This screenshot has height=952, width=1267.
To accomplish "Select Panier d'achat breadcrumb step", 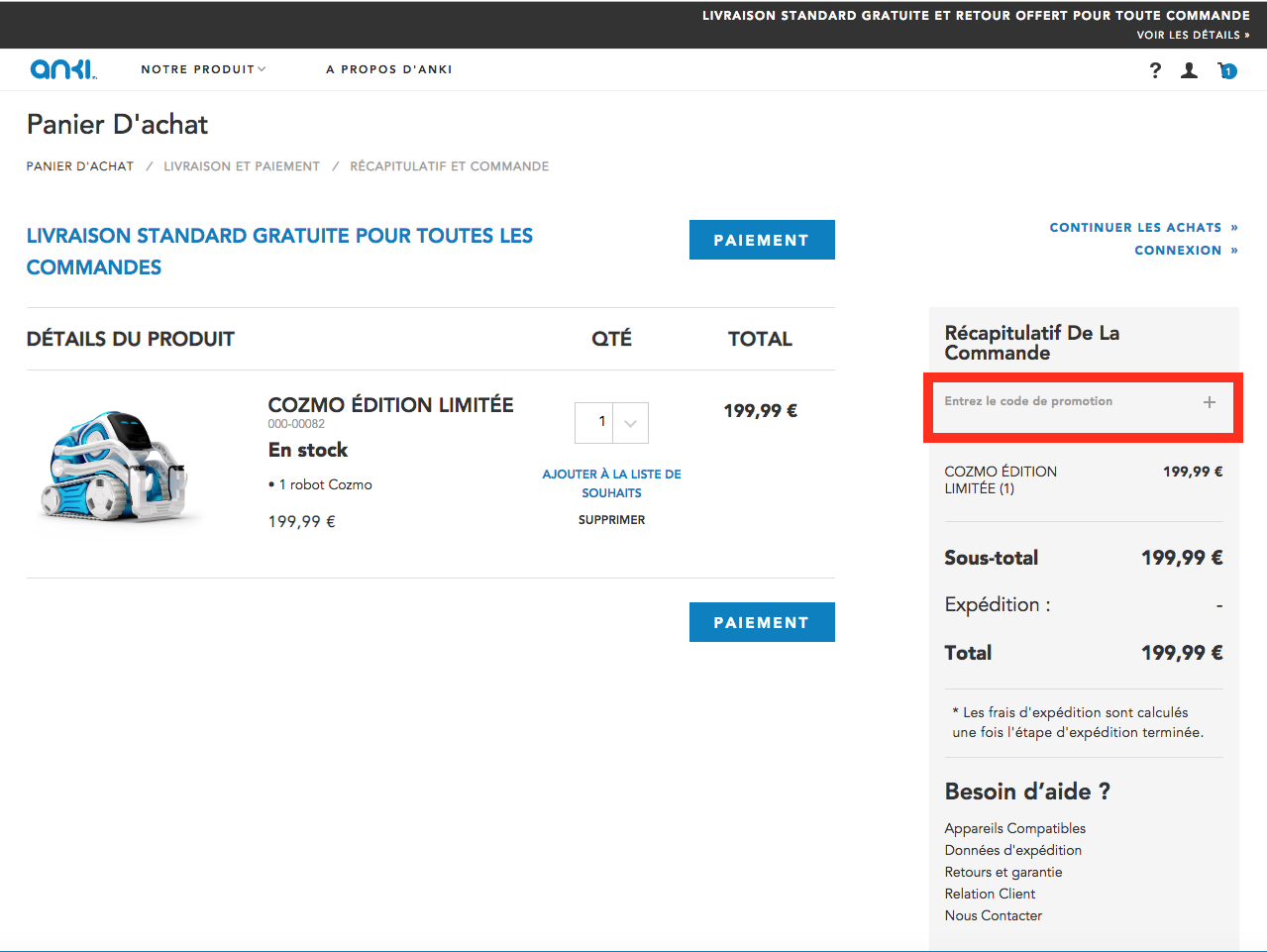I will 80,166.
